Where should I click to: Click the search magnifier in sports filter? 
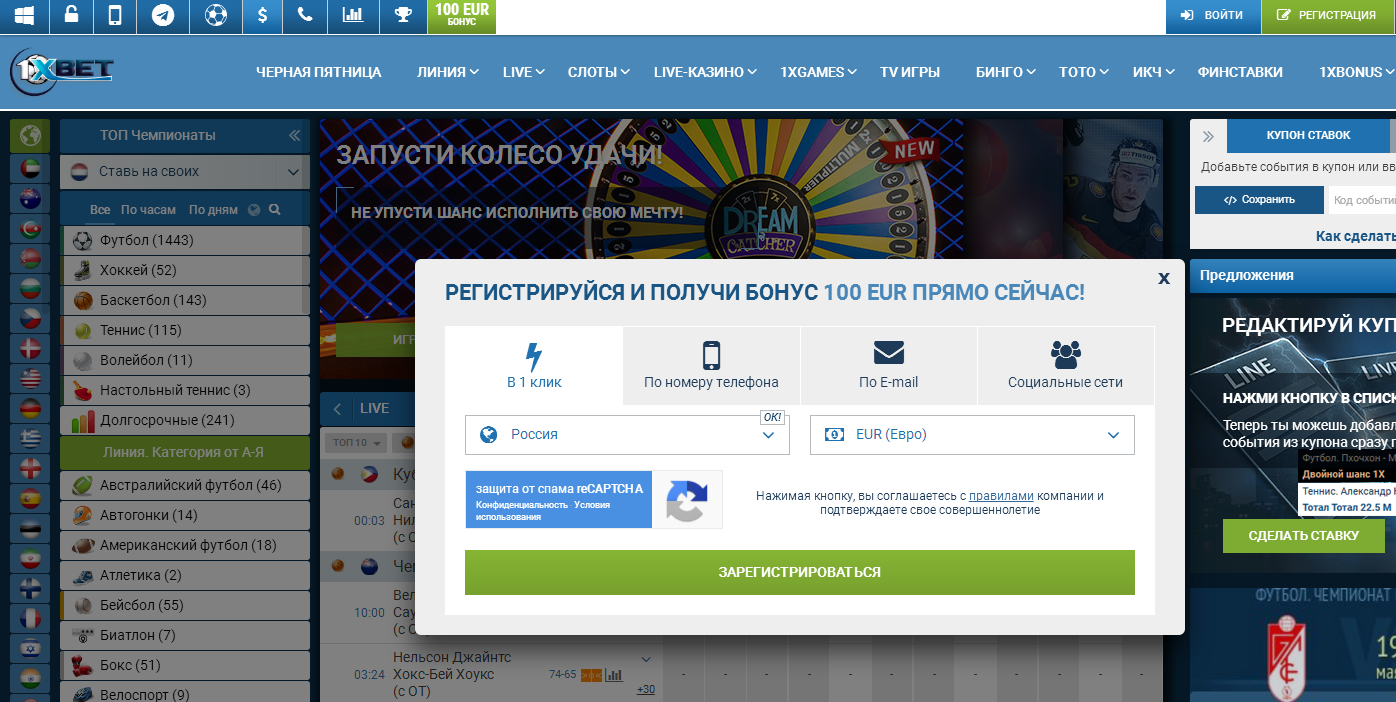(274, 210)
